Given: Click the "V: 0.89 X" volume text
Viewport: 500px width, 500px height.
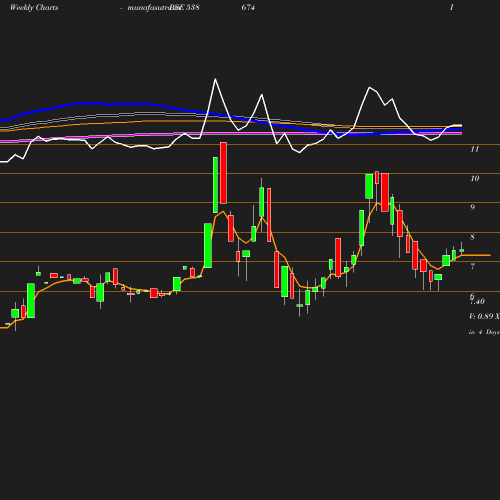Looking at the screenshot, I should point(484,316).
